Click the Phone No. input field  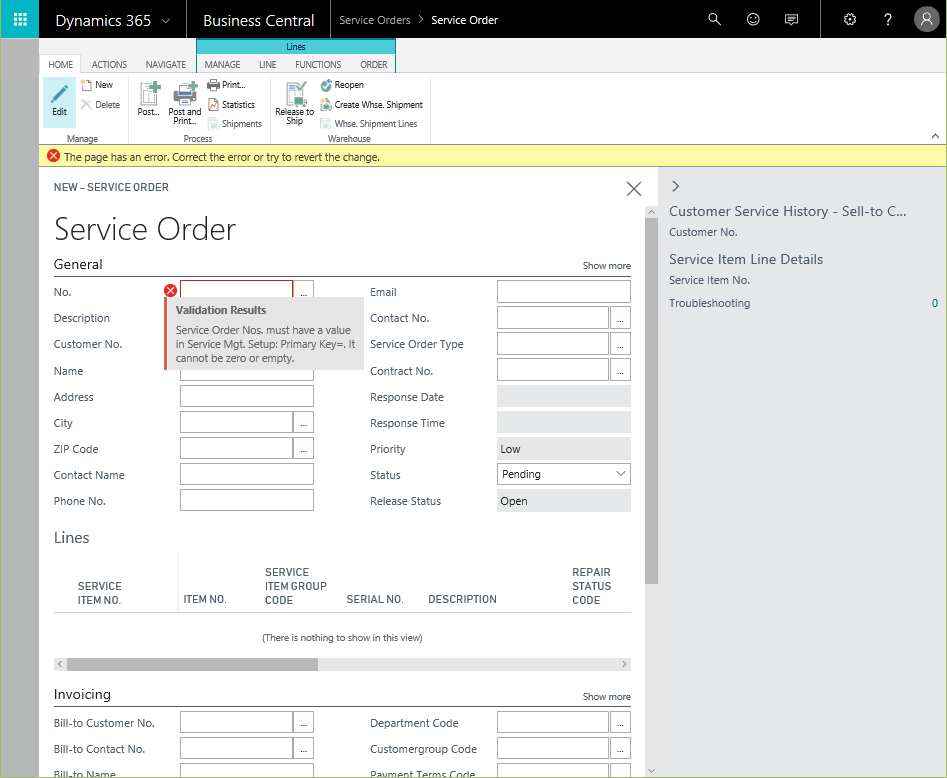pos(246,500)
